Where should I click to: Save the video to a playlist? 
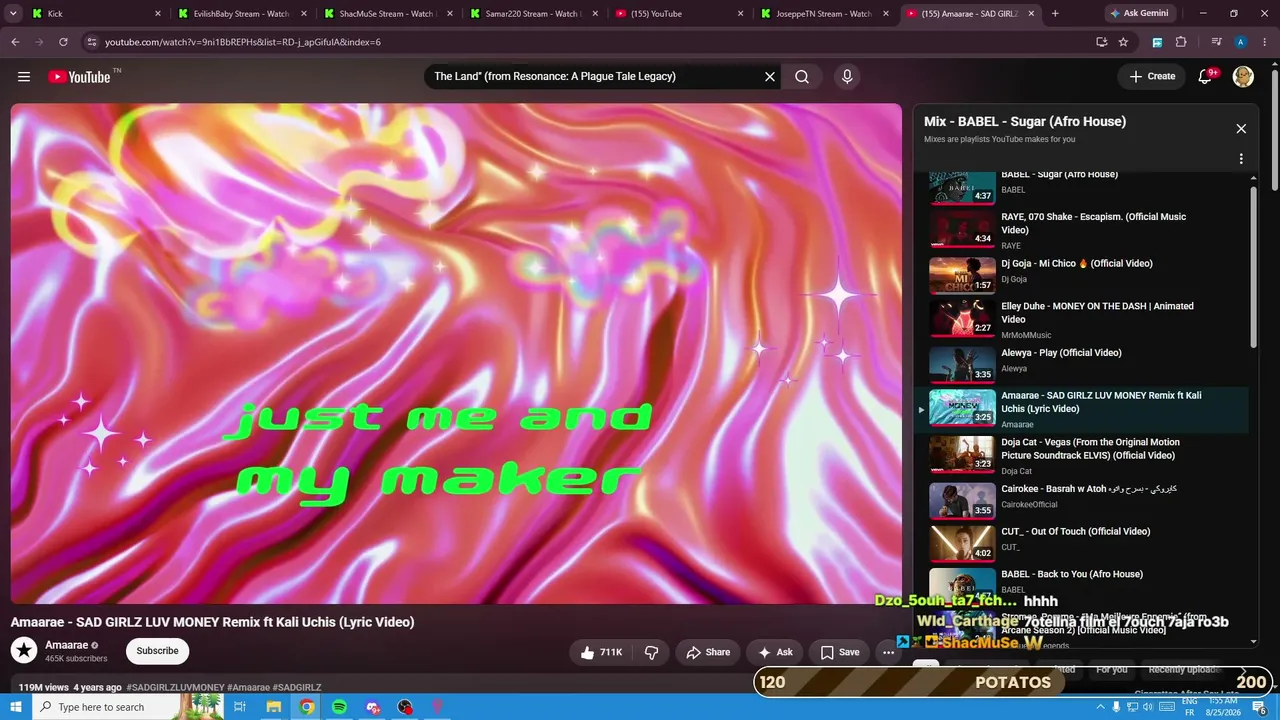(840, 652)
